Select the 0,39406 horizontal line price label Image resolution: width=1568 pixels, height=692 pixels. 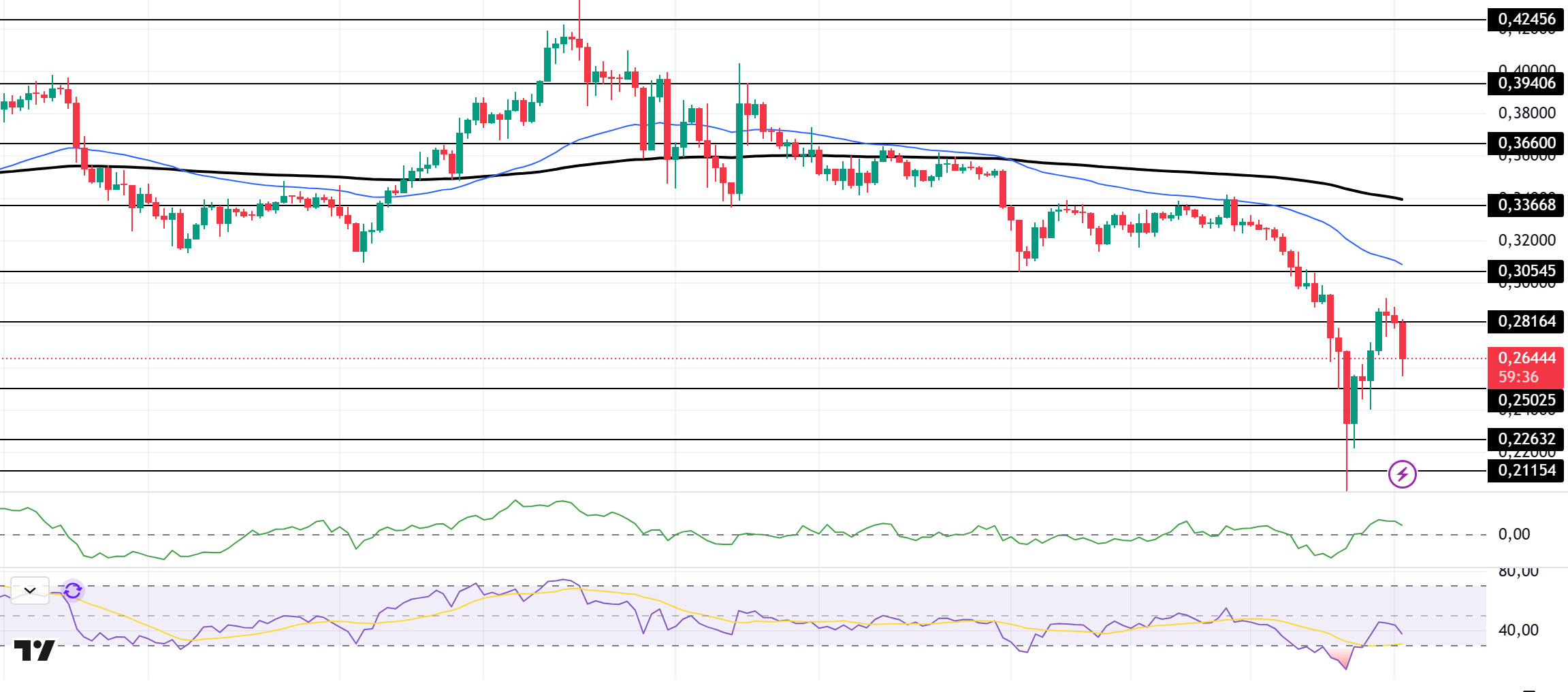1526,83
